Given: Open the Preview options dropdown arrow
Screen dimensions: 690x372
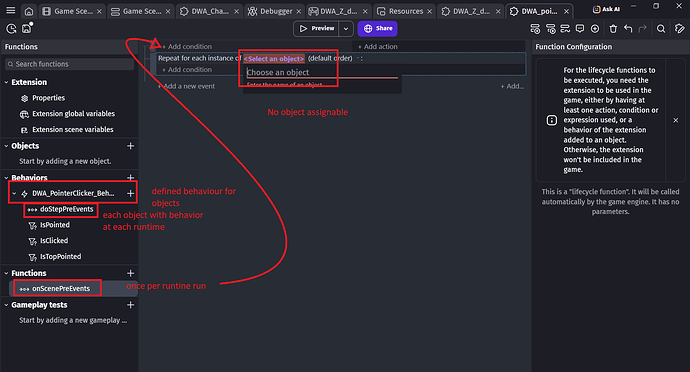Looking at the screenshot, I should [x=346, y=29].
